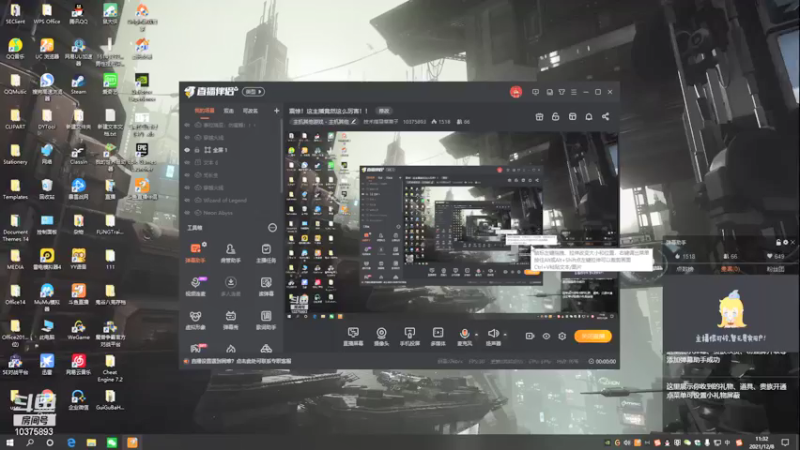
Task: Expand microphone options arrow
Action: point(477,335)
